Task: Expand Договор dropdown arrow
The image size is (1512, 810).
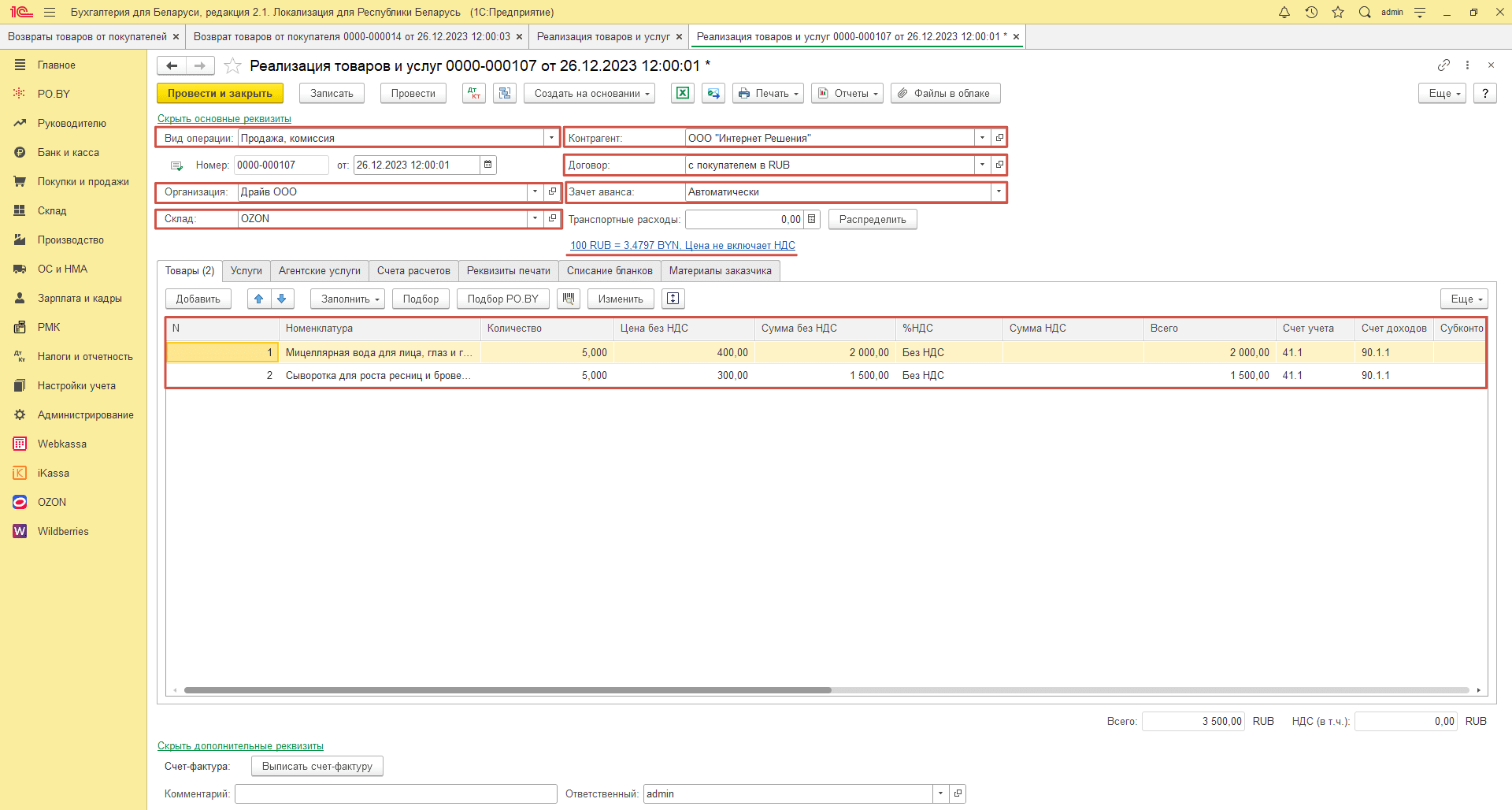Action: (x=982, y=165)
